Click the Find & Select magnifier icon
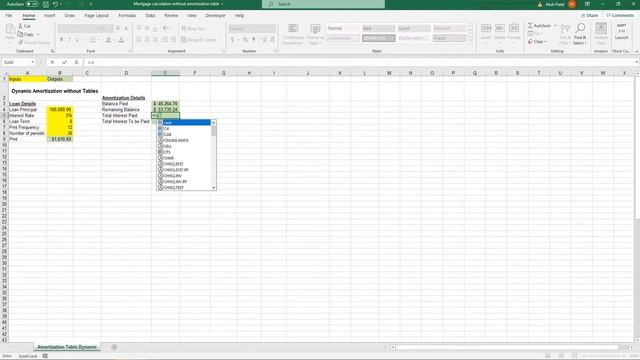 [580, 29]
